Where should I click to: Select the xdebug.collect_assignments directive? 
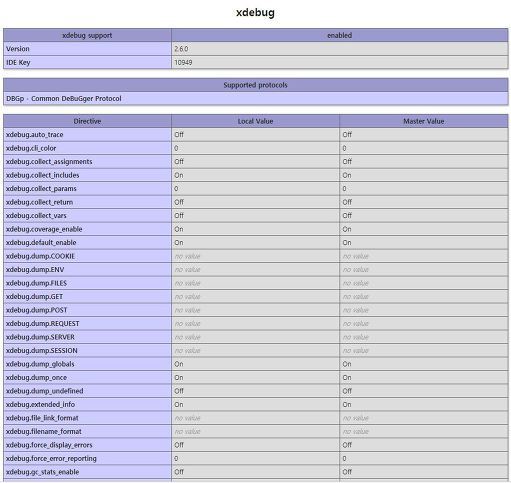click(x=49, y=162)
